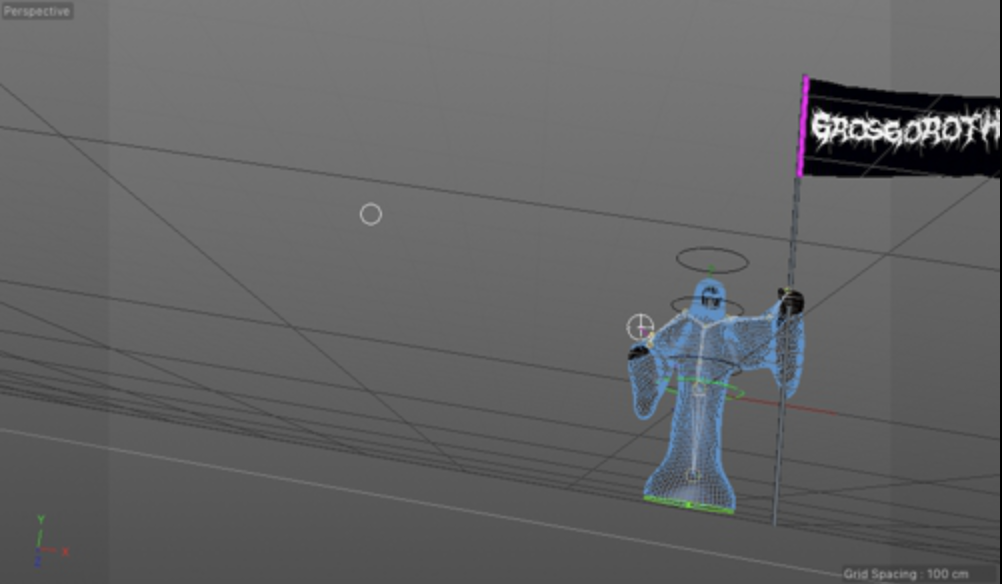Click the green base ring under the ghost

[690, 503]
